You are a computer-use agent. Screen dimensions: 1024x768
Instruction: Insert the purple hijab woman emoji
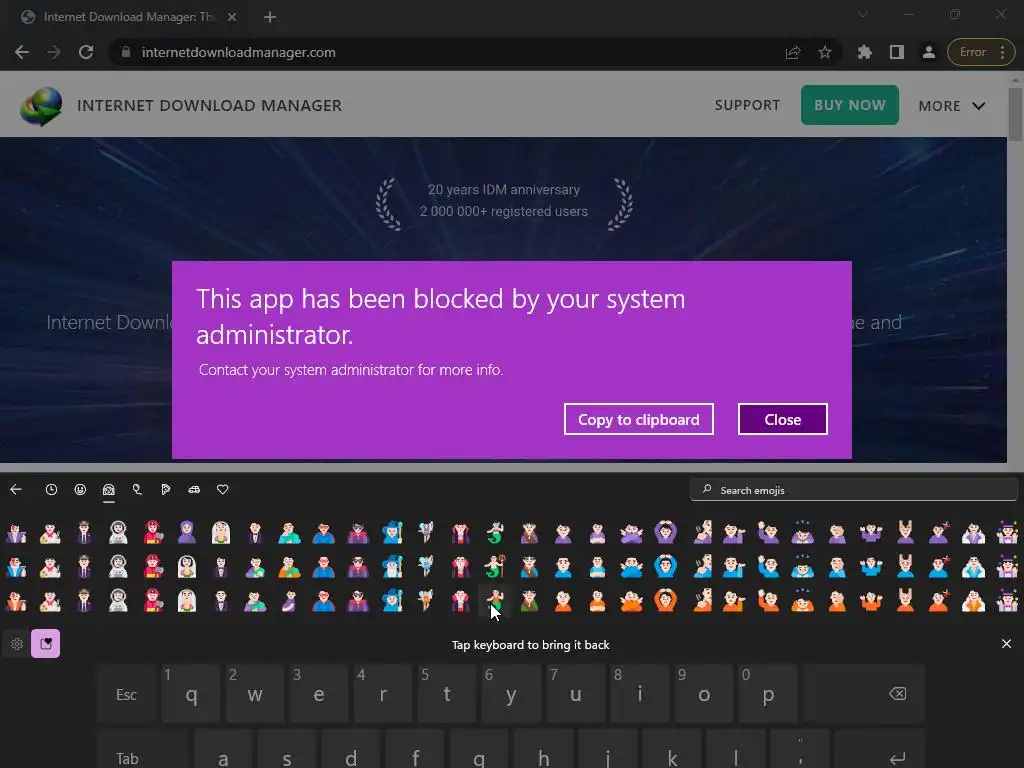[x=187, y=532]
